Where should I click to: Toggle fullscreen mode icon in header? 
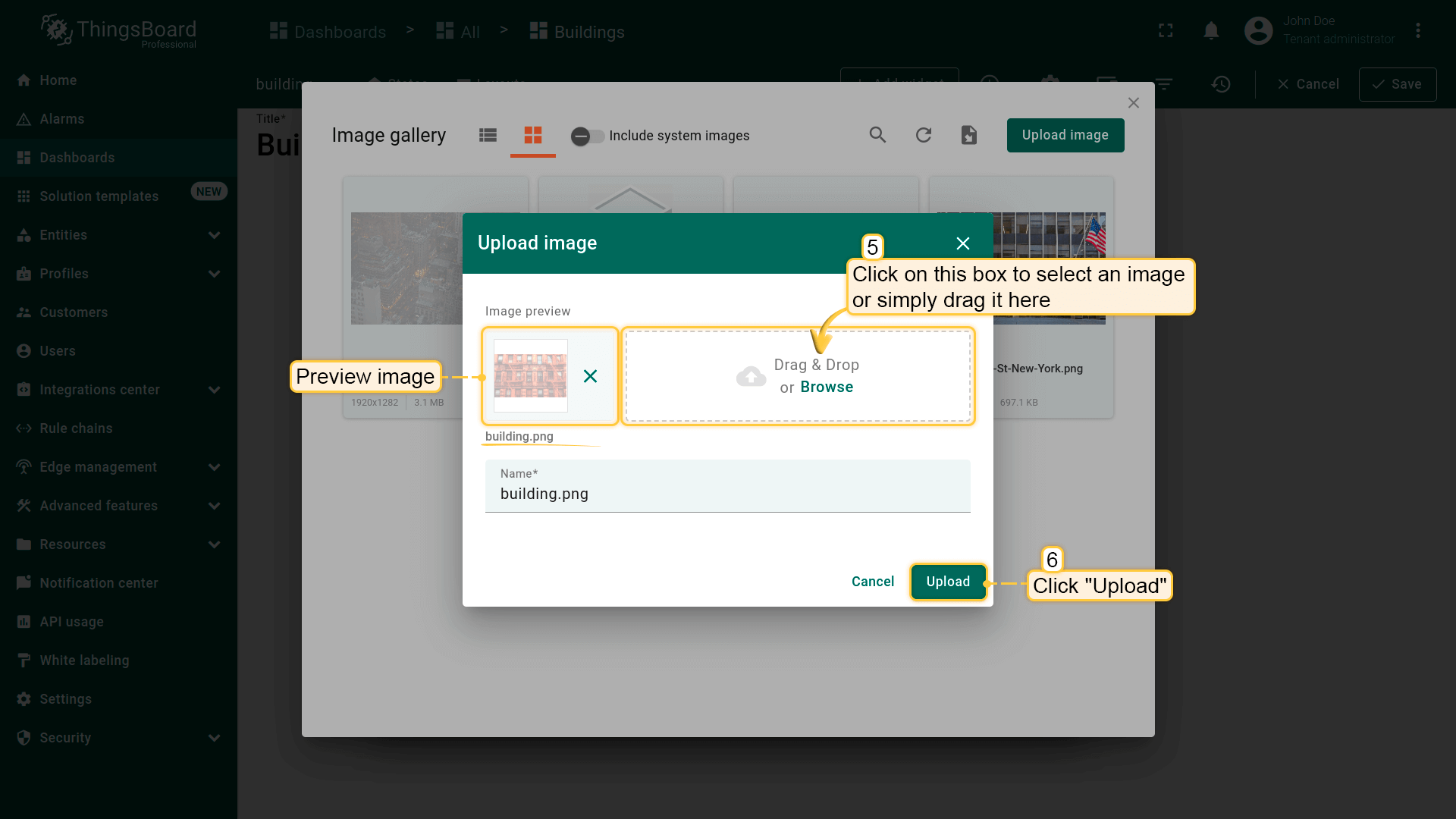(x=1166, y=31)
